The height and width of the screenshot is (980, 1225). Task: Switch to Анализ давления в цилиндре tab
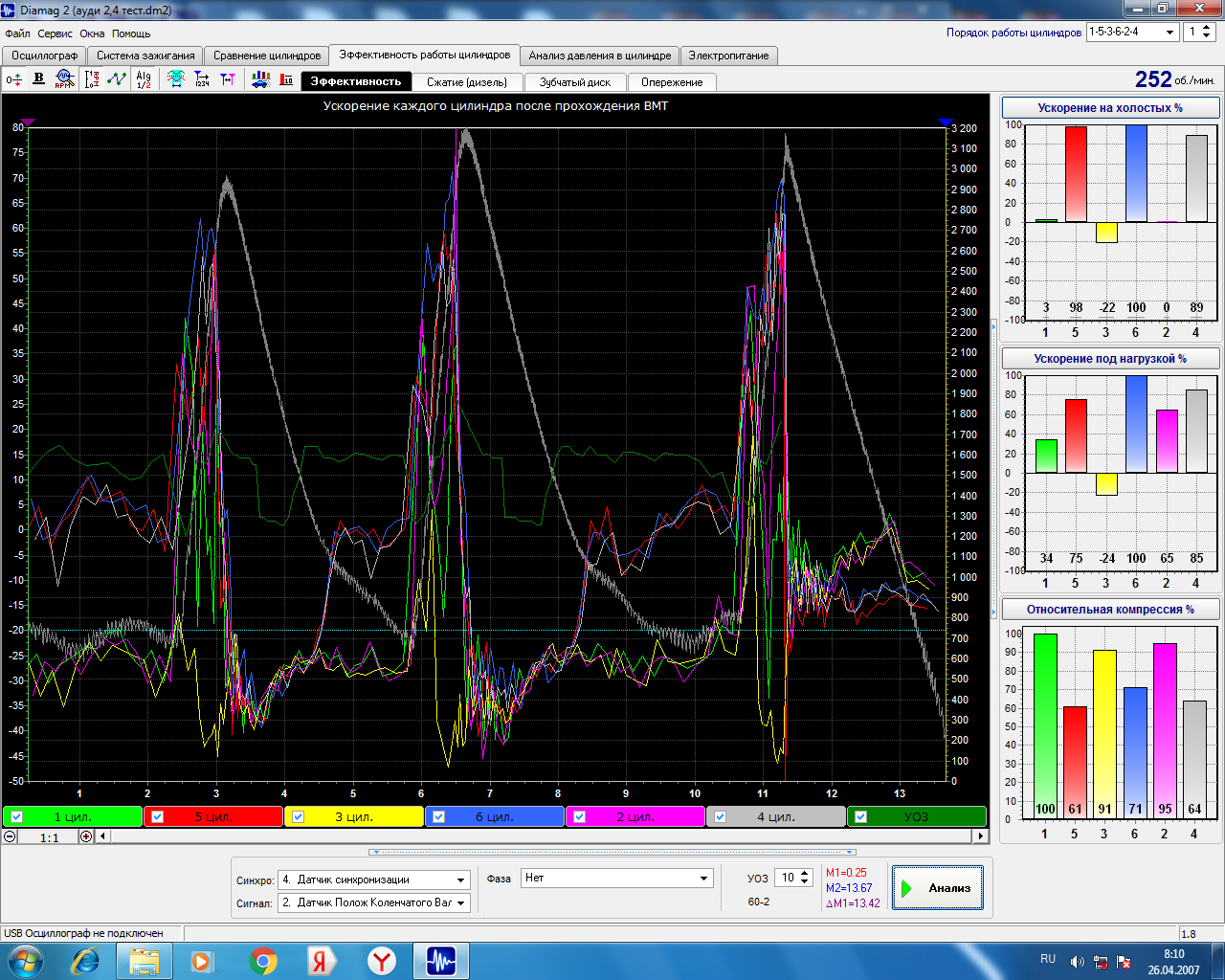tap(600, 56)
